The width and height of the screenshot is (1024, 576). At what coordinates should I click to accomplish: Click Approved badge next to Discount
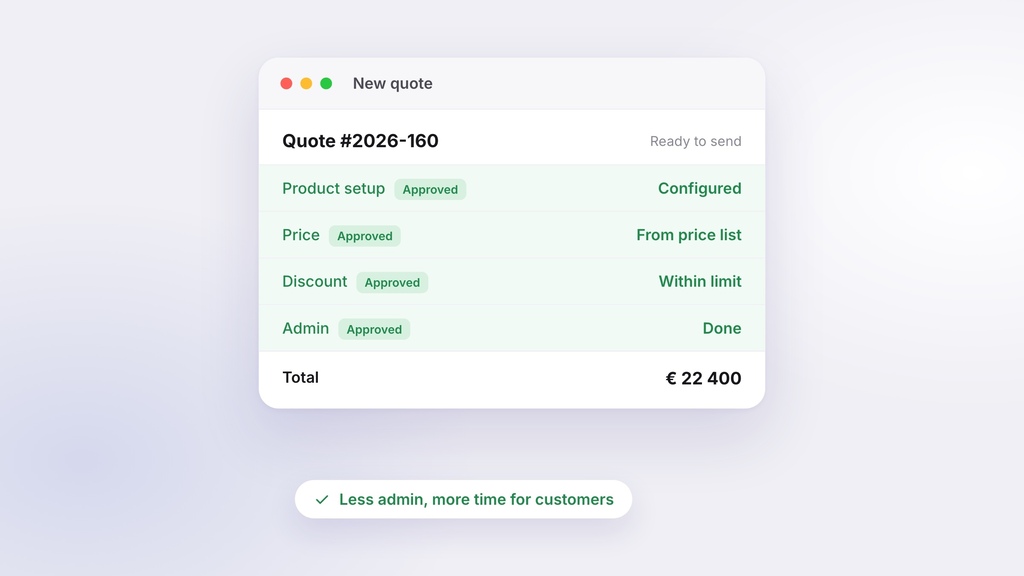point(392,282)
